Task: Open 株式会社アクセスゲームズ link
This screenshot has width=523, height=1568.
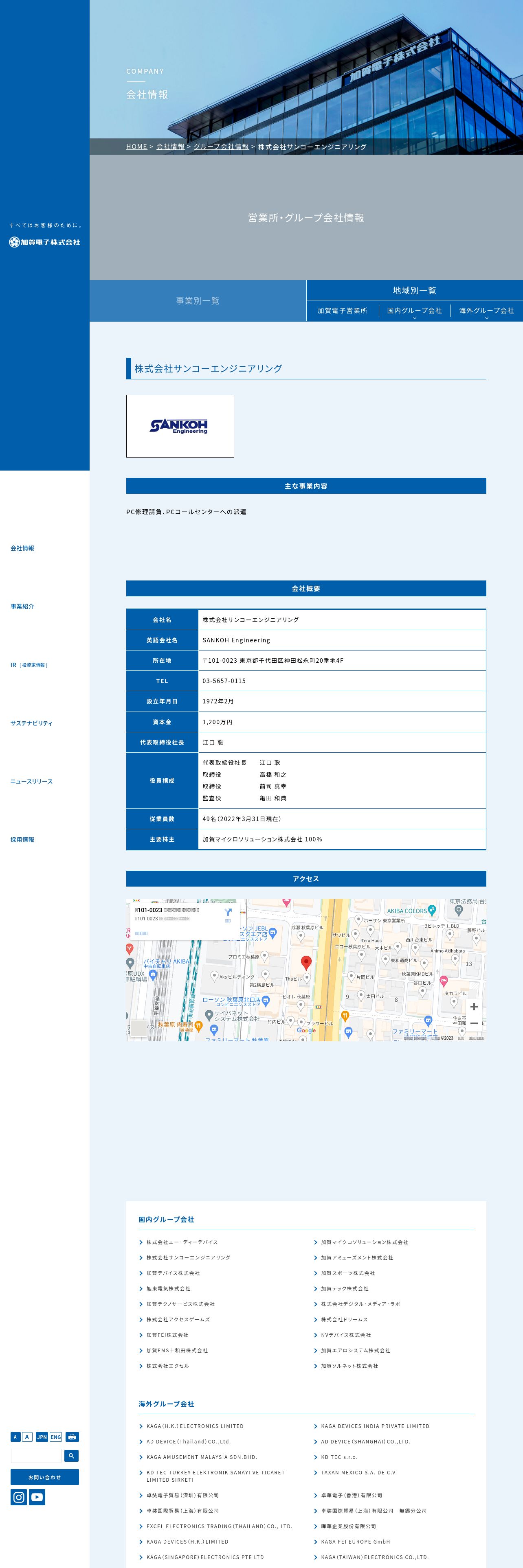Action: pos(178,1320)
